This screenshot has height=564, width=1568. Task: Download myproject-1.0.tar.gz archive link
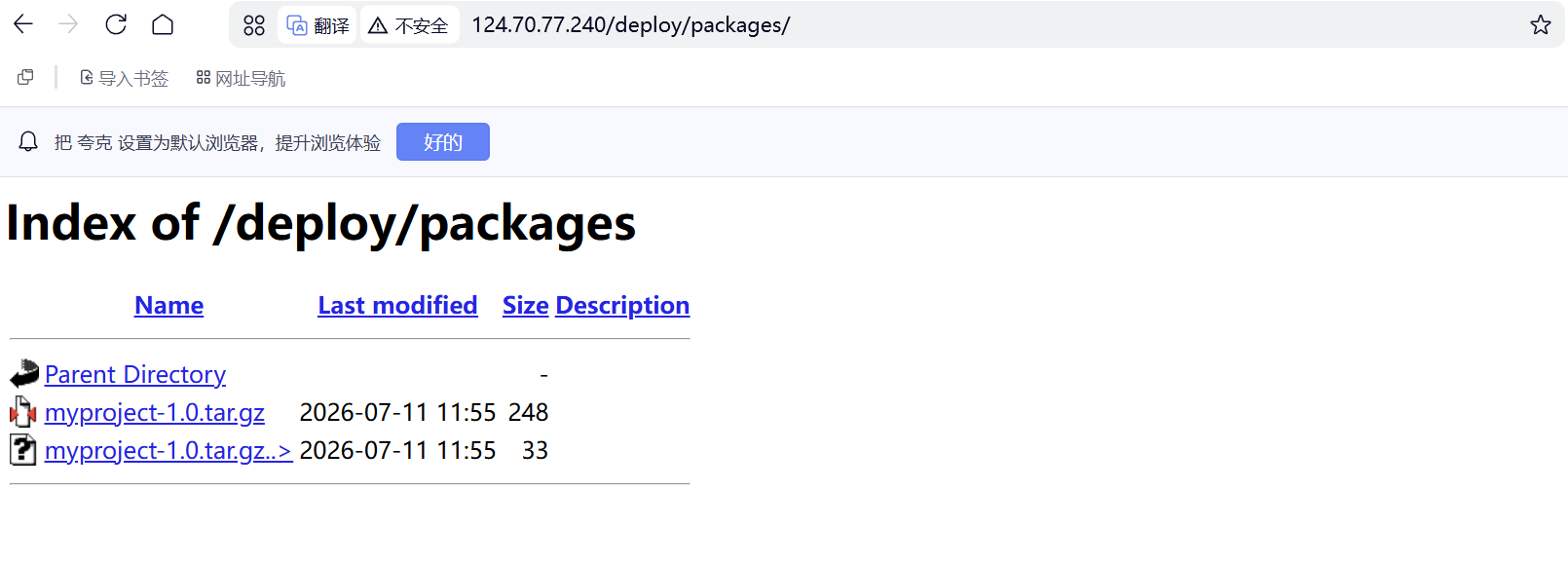[x=155, y=412]
